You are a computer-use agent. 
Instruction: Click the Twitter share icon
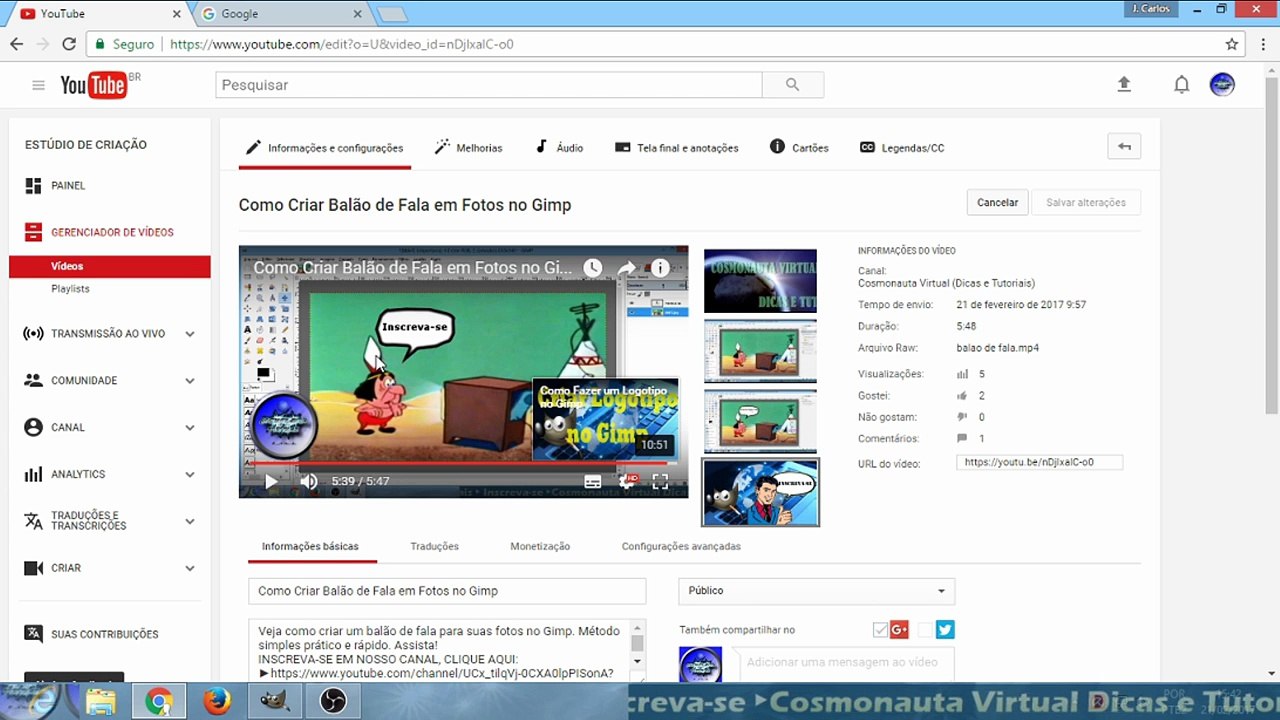pos(945,629)
